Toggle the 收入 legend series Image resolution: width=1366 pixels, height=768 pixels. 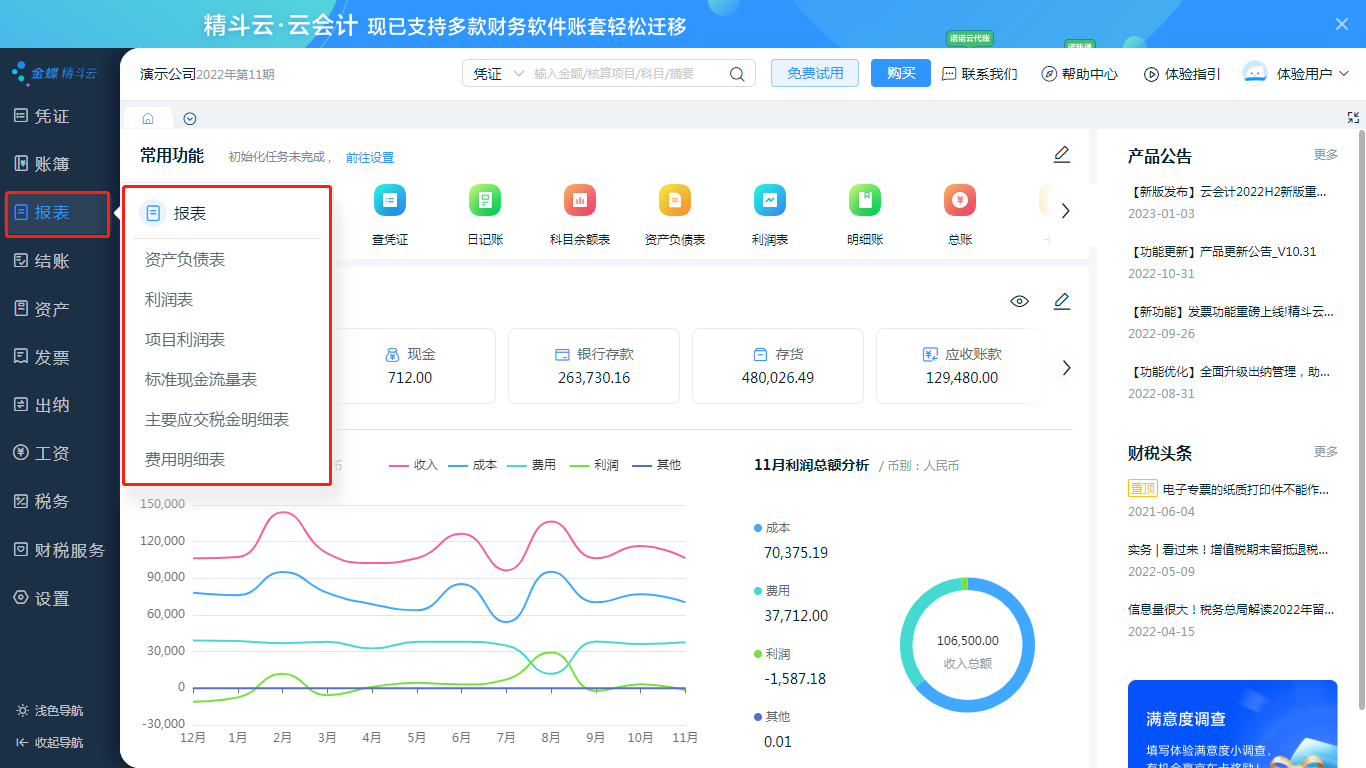click(413, 465)
